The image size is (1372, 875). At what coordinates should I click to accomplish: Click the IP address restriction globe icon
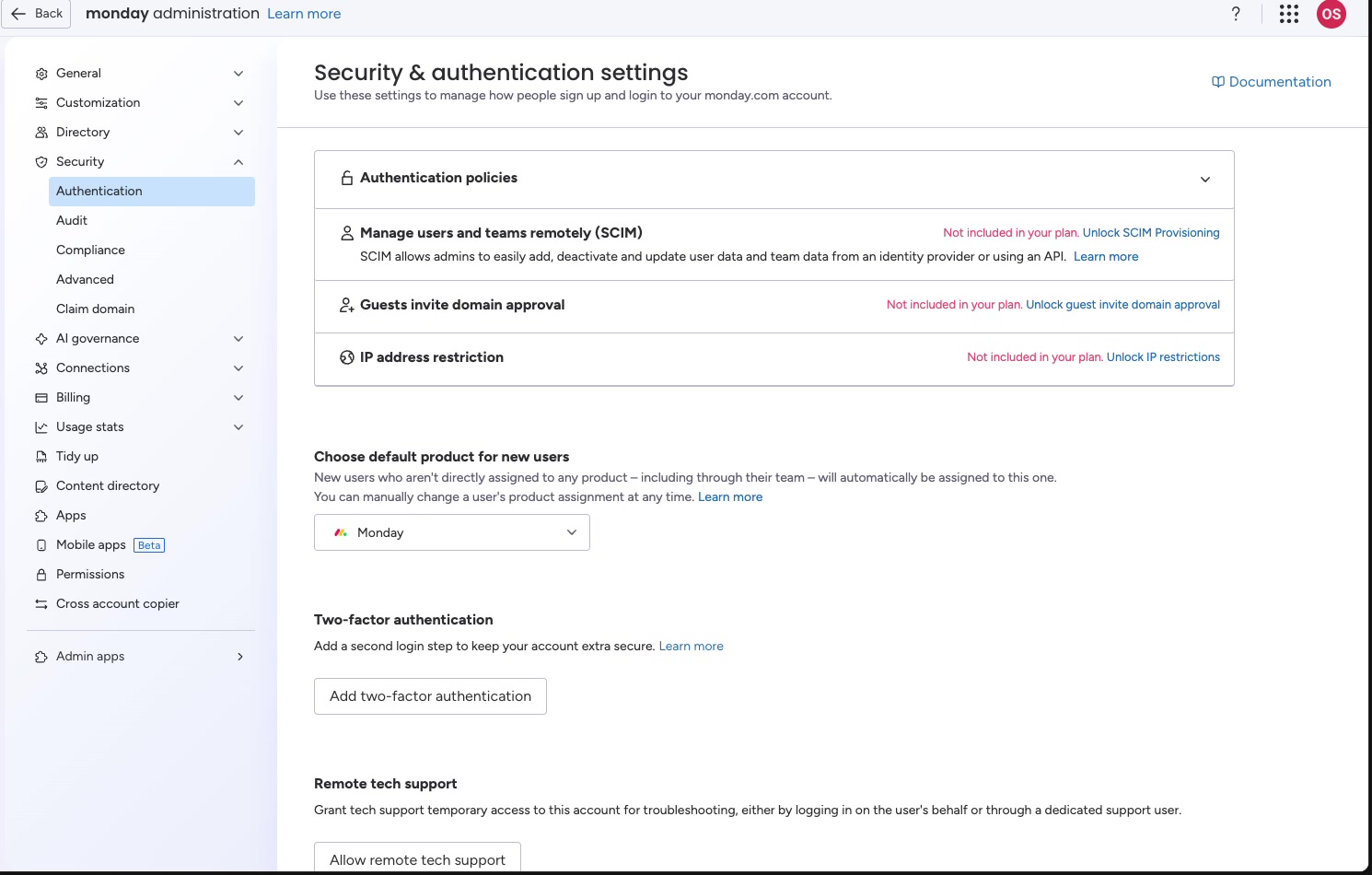pos(347,357)
